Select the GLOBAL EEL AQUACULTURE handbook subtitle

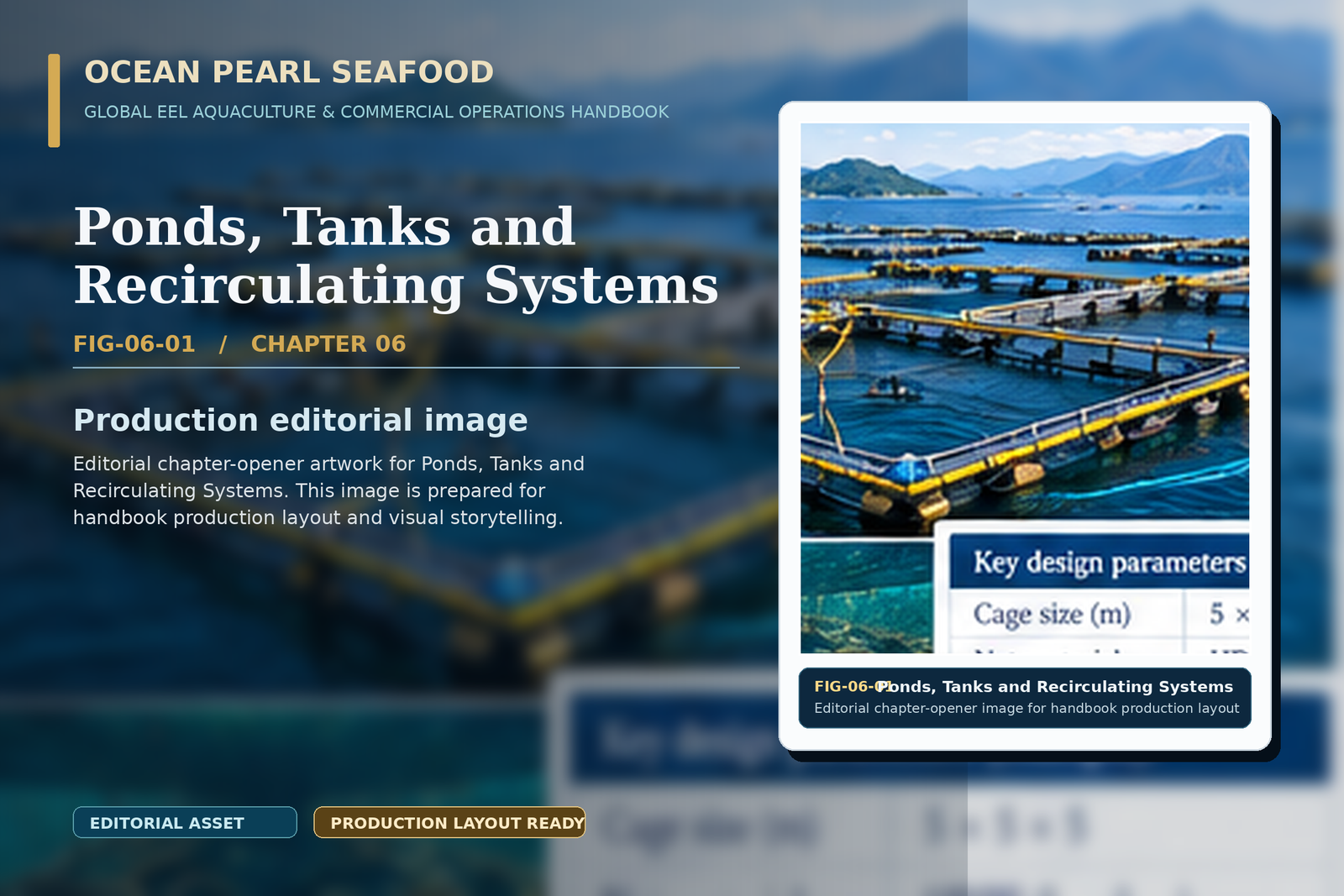[376, 112]
